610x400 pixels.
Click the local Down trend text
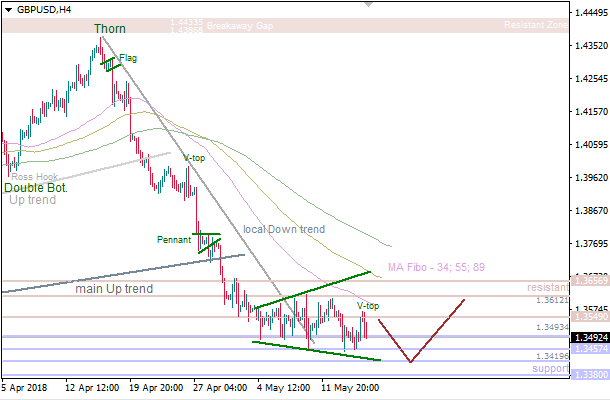coord(284,229)
